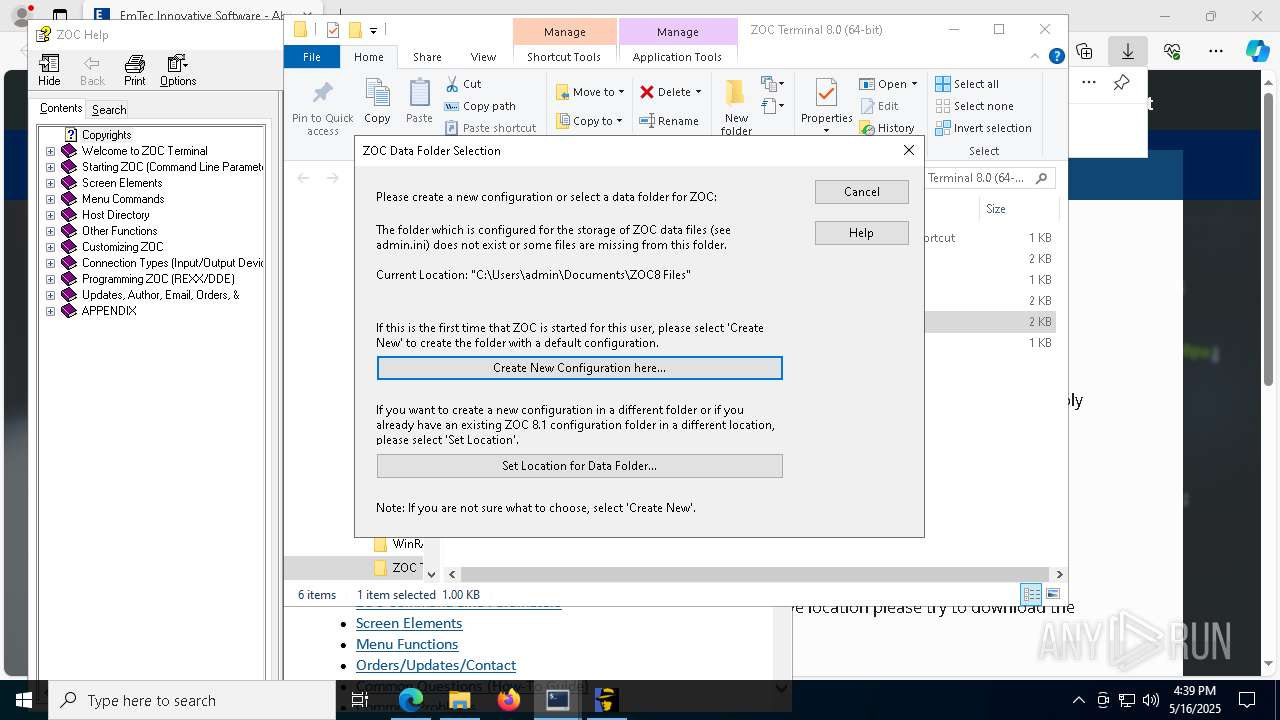Viewport: 1280px width, 720px height.
Task: Click the red Delete icon
Action: [647, 92]
